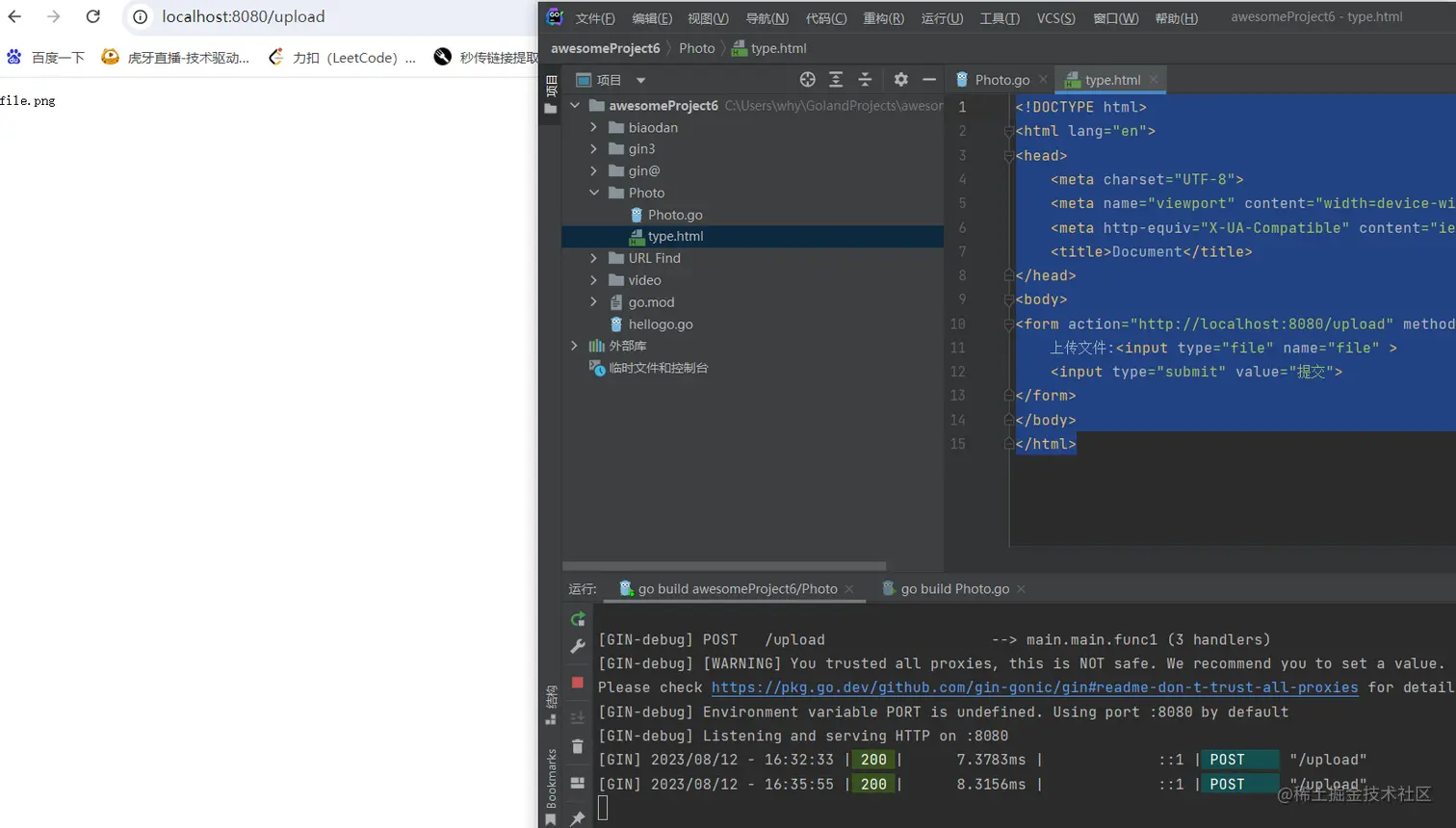Click the GoLand application logo
1456x828 pixels.
coord(555,16)
